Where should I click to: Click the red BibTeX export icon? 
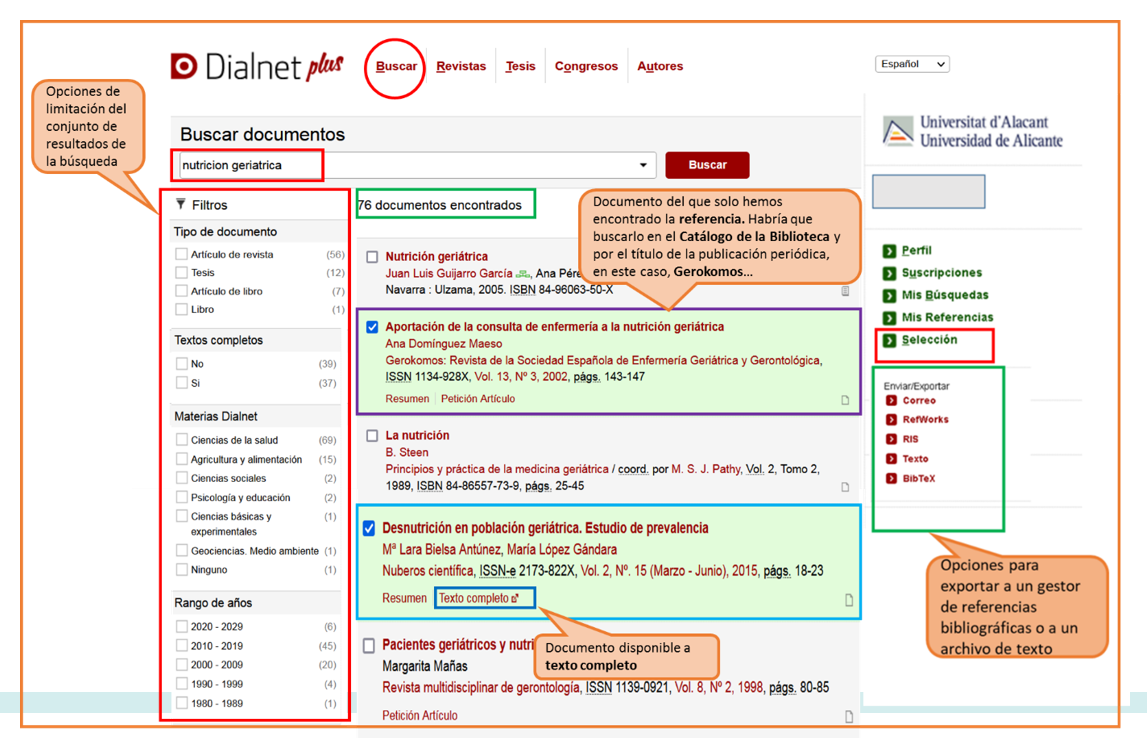[x=891, y=479]
